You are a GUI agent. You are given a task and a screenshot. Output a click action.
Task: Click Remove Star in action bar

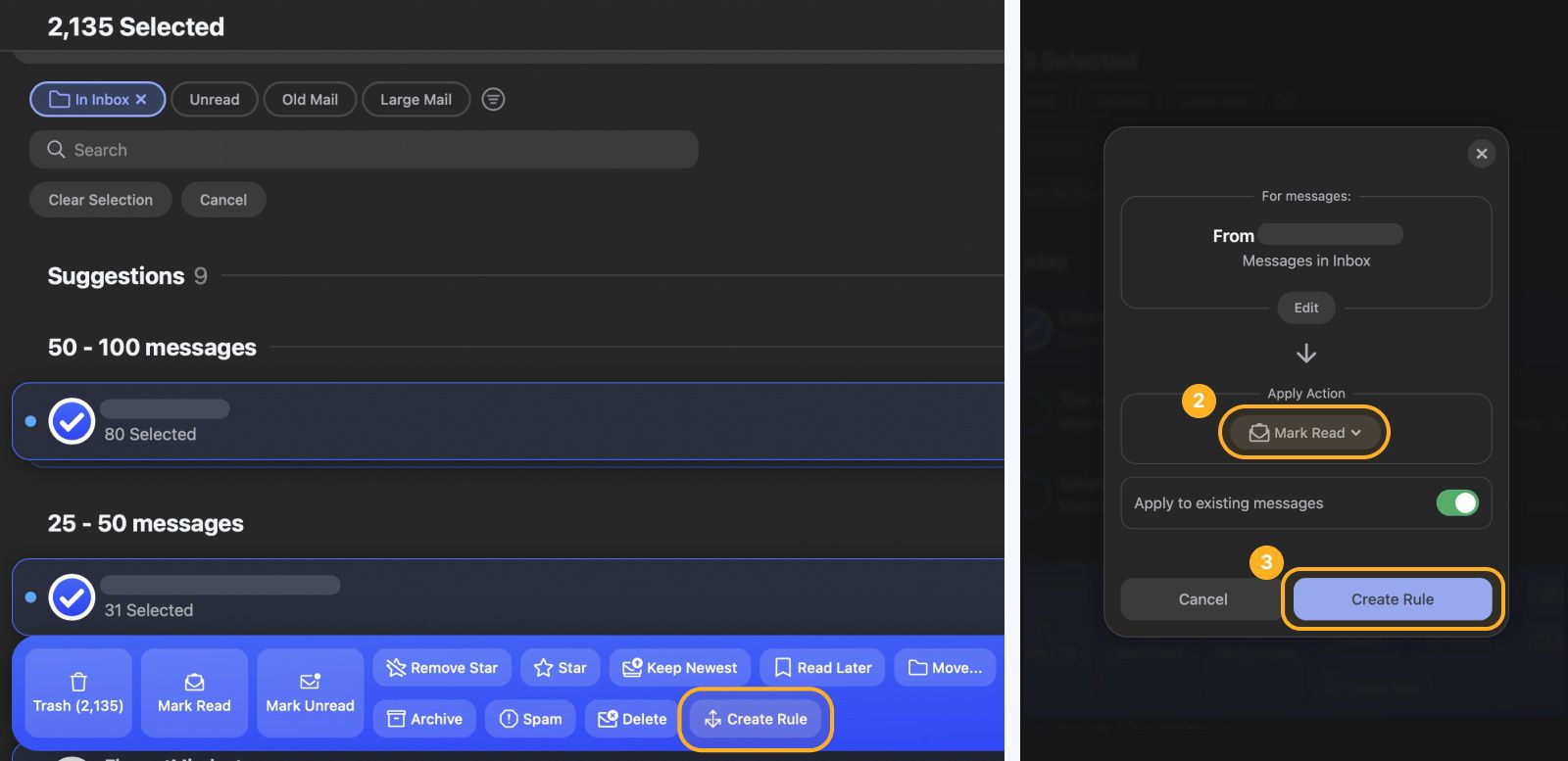point(442,667)
